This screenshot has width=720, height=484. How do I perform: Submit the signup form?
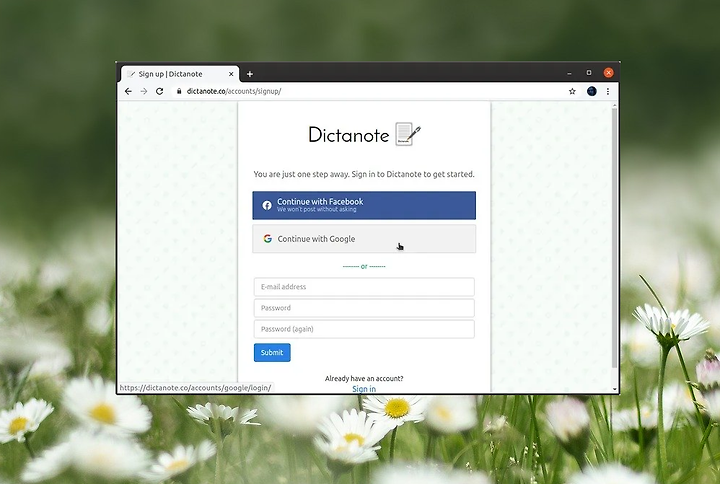point(272,353)
